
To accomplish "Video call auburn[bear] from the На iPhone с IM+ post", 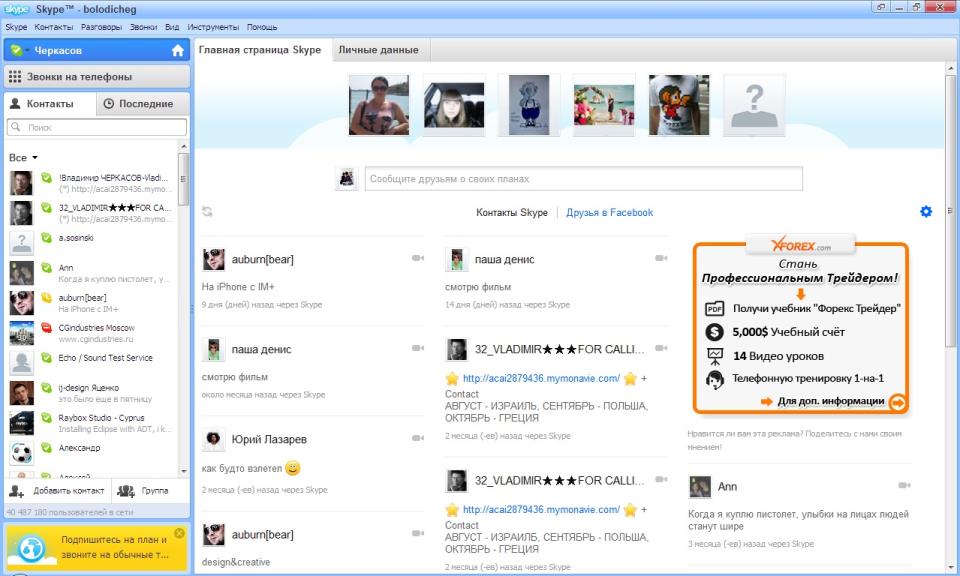I will point(418,258).
